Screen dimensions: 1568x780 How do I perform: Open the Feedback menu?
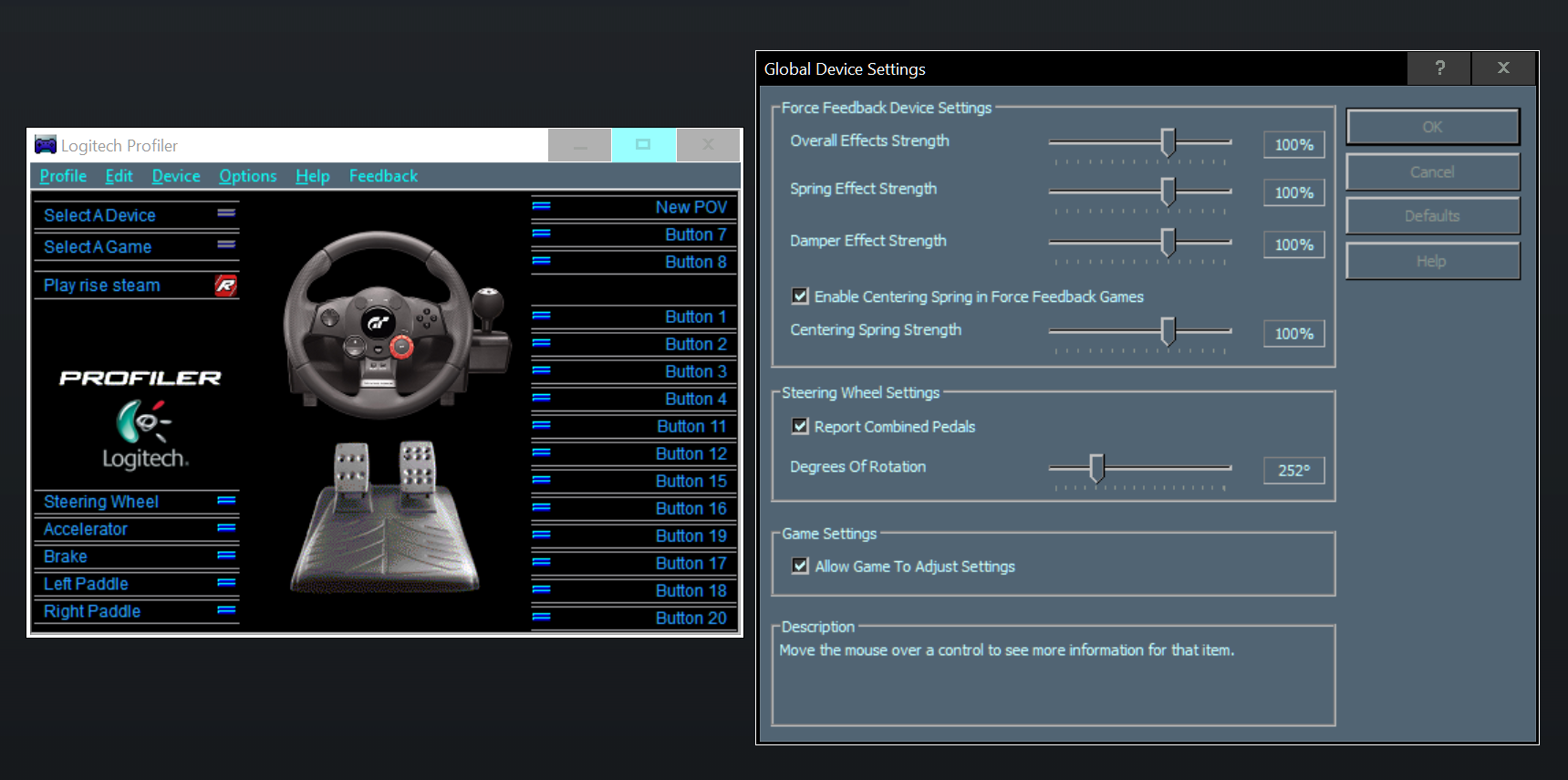click(x=383, y=176)
